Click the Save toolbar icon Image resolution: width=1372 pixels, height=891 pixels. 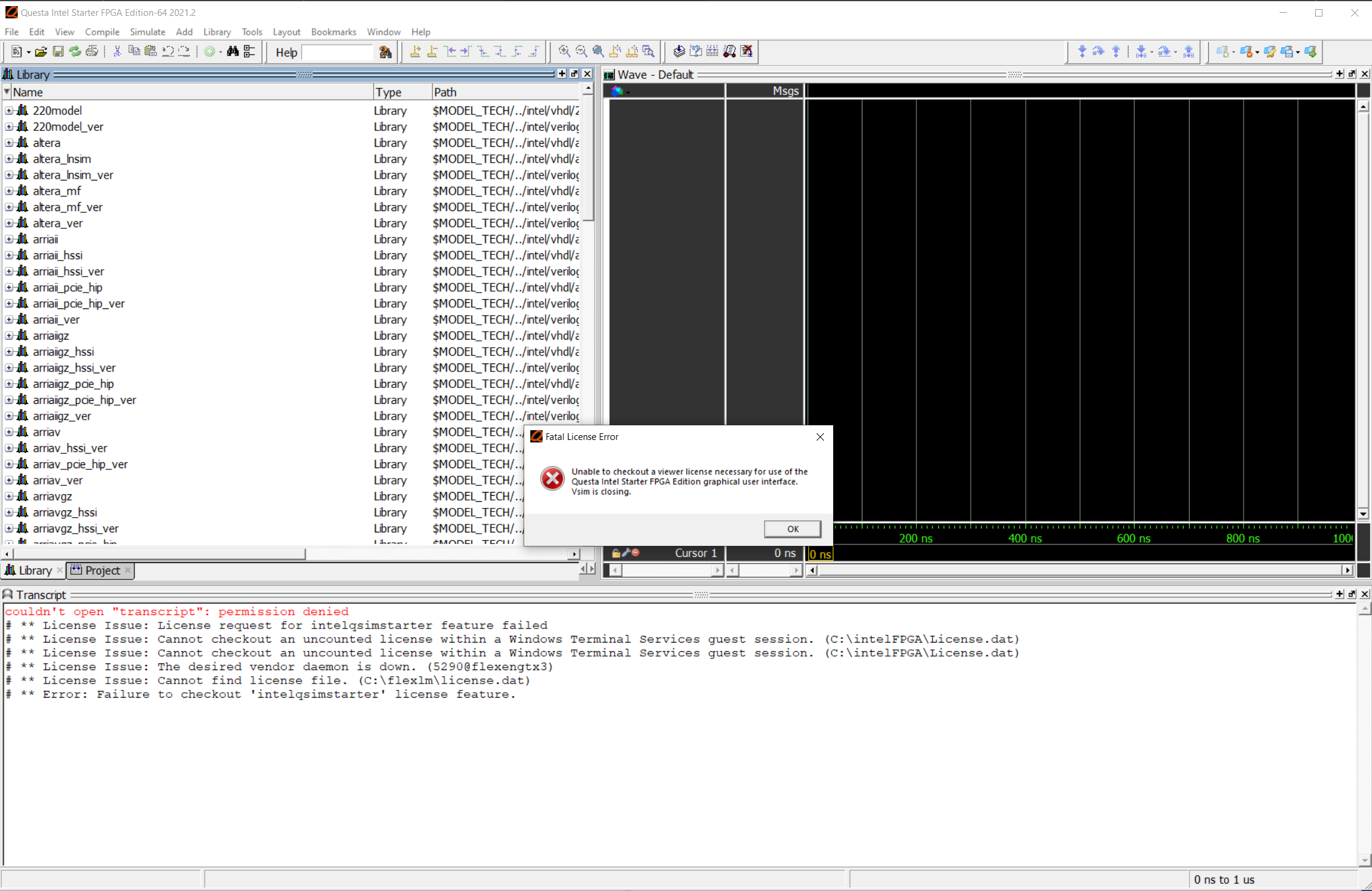(58, 52)
